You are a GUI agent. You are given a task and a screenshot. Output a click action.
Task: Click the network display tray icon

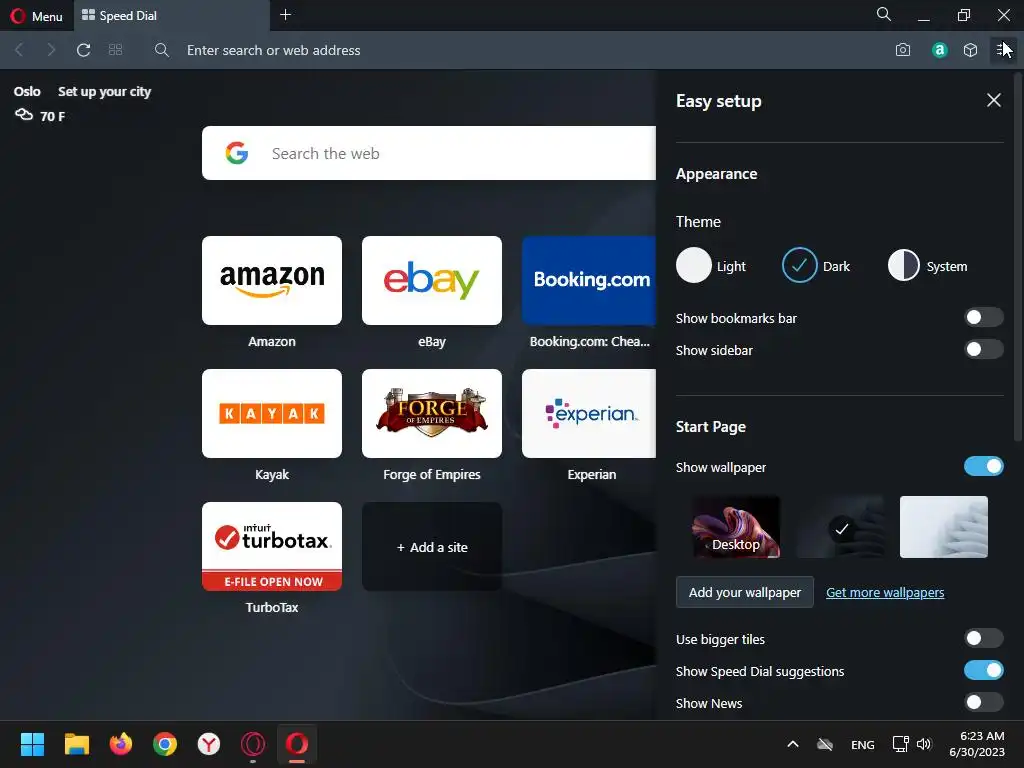point(901,744)
